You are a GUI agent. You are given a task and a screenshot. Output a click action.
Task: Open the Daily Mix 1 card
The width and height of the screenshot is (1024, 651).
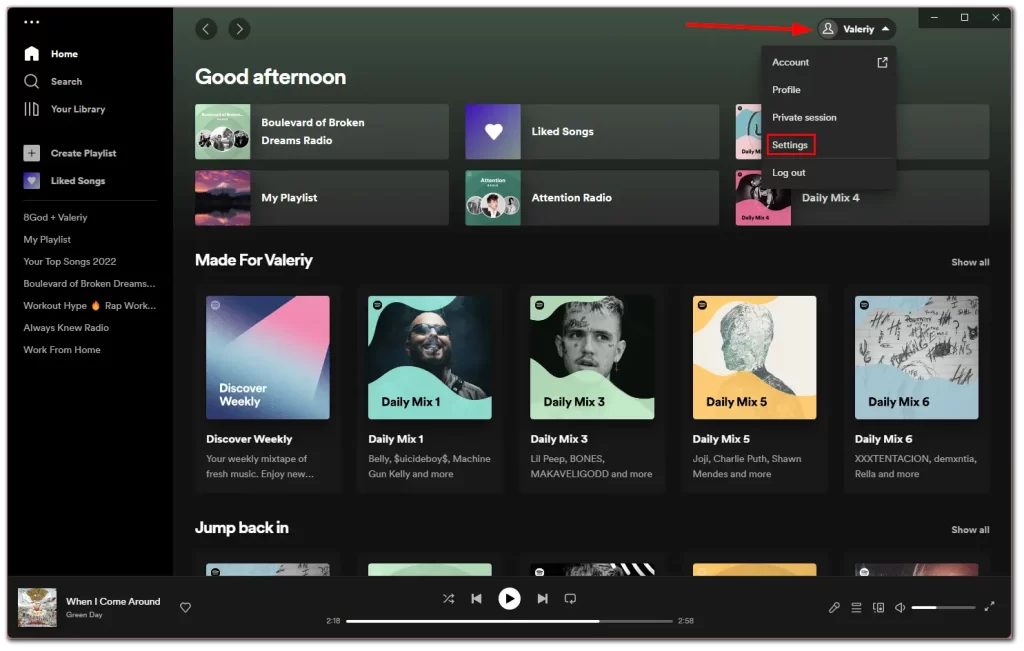point(430,390)
